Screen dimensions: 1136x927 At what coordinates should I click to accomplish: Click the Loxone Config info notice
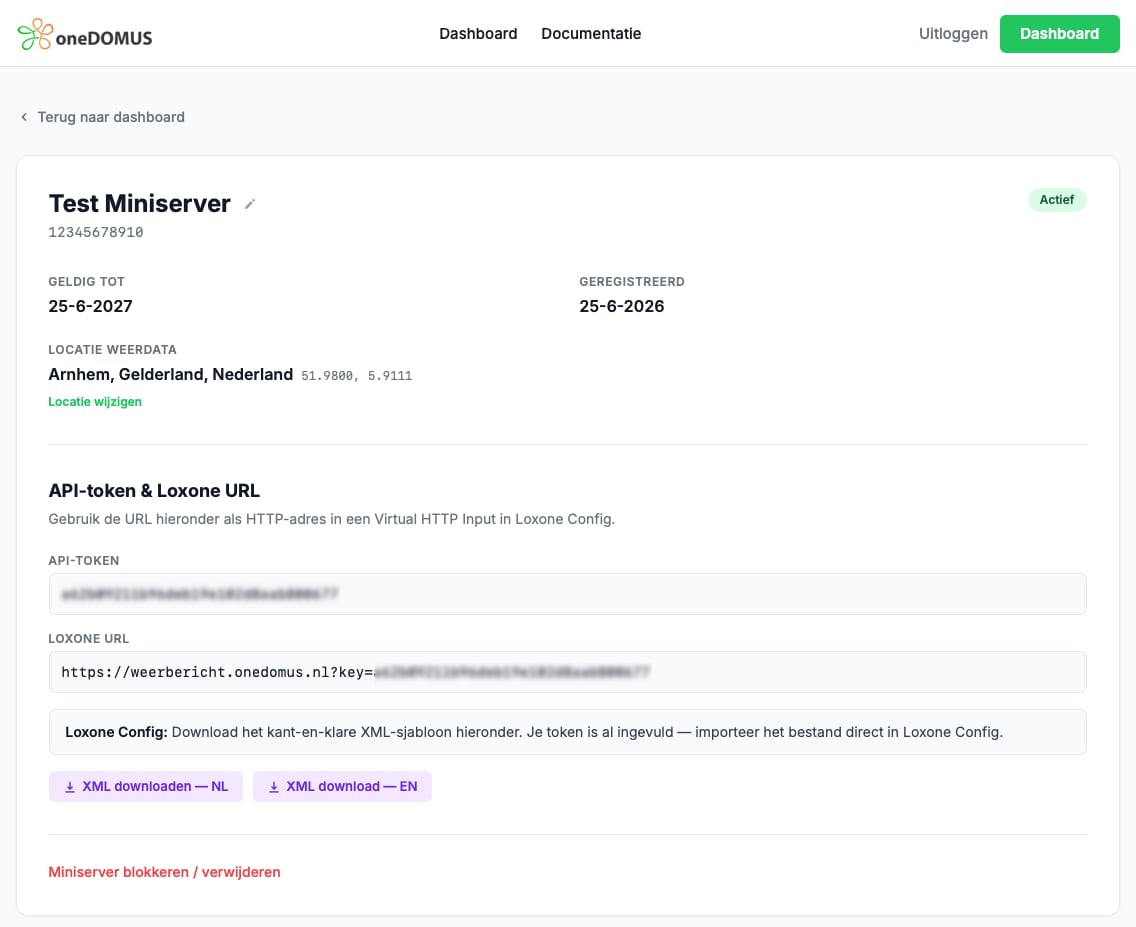567,732
